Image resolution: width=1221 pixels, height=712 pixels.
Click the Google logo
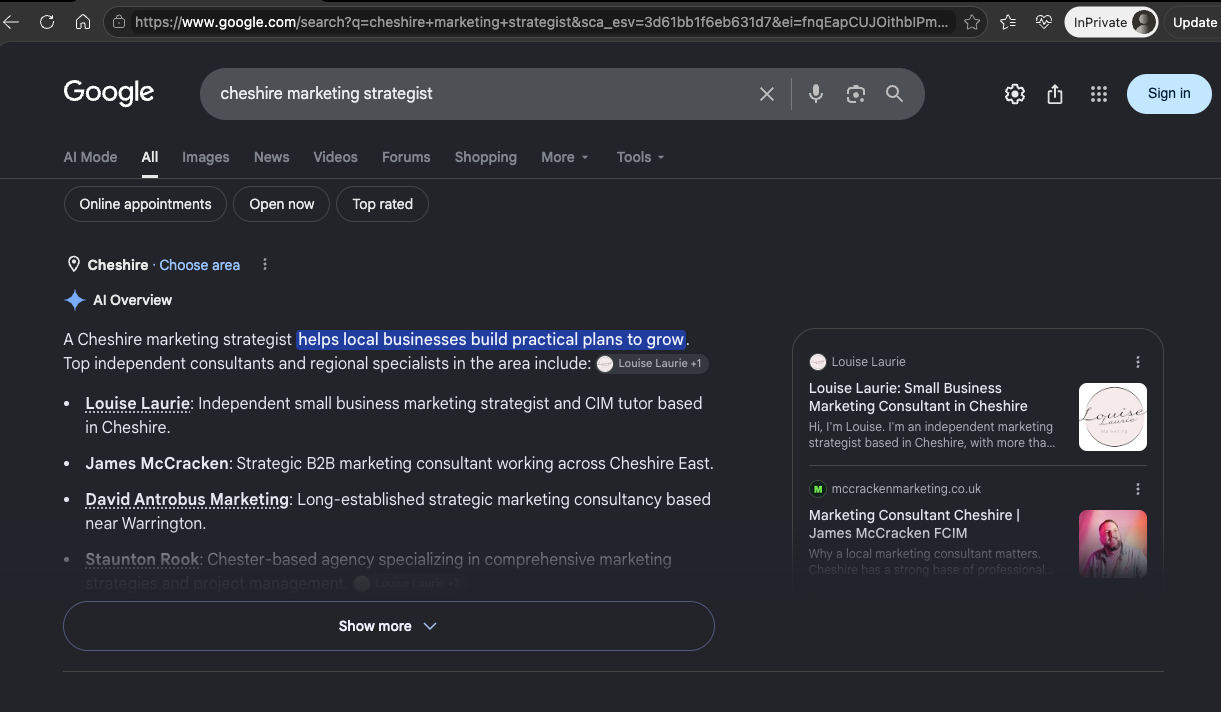109,93
